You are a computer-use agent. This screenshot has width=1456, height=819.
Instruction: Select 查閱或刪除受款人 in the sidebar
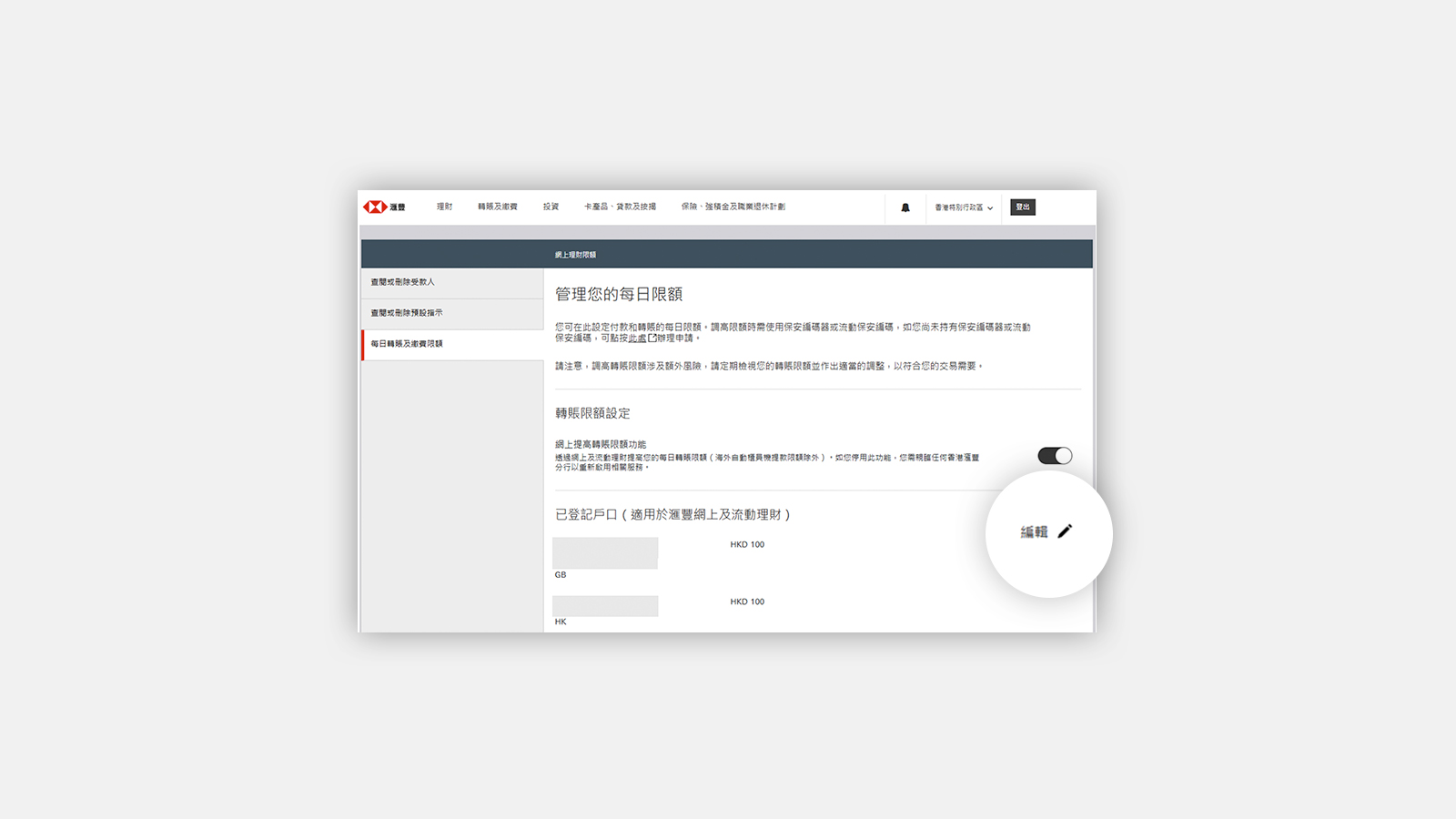[x=403, y=282]
